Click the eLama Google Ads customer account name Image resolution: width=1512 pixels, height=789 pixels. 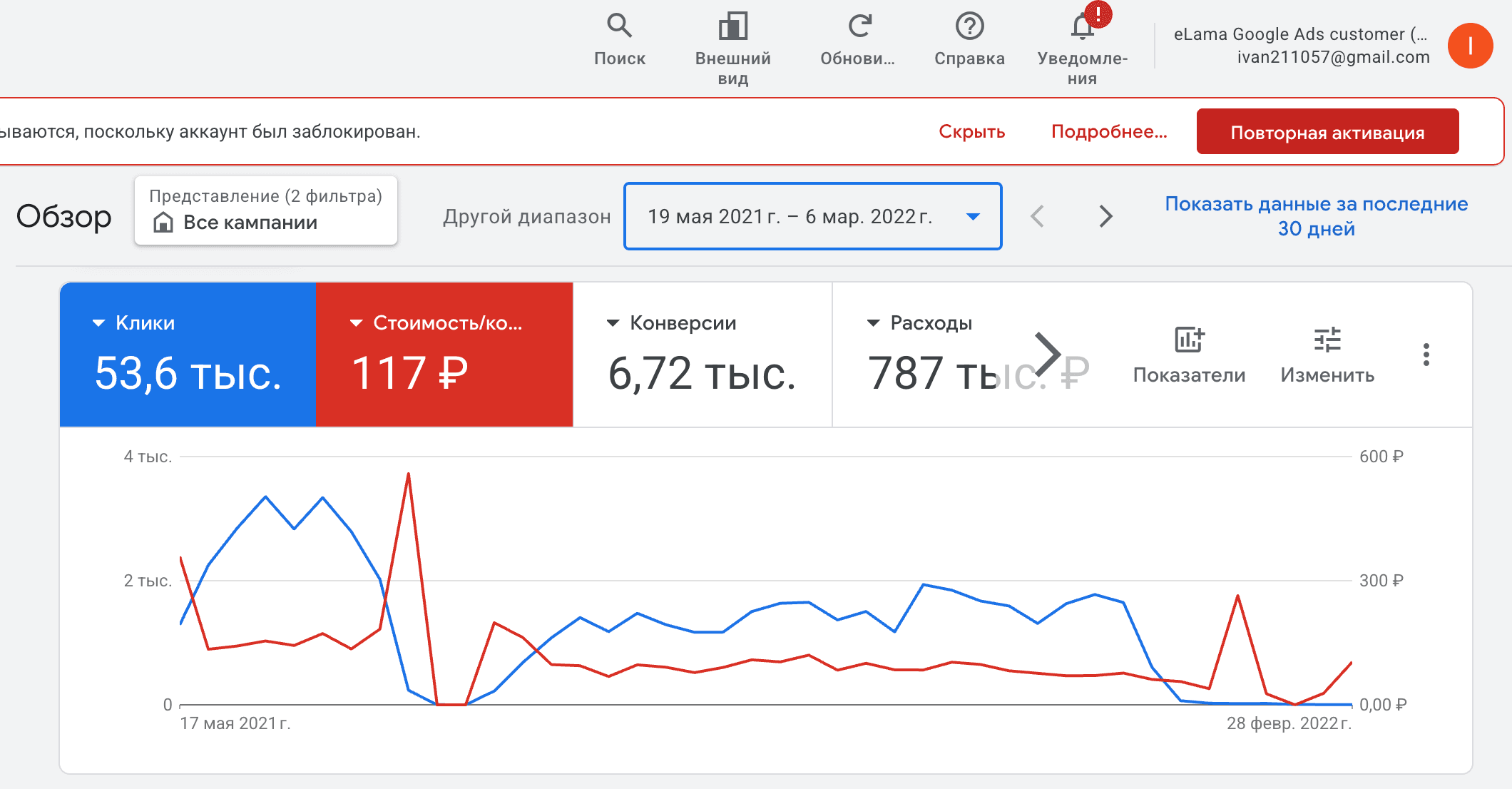pyautogui.click(x=1301, y=34)
